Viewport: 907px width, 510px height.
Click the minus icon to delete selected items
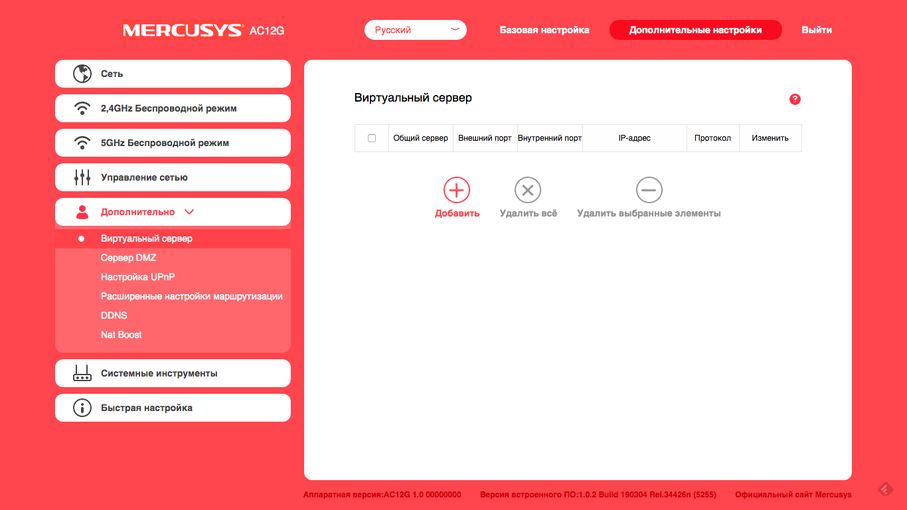(649, 190)
